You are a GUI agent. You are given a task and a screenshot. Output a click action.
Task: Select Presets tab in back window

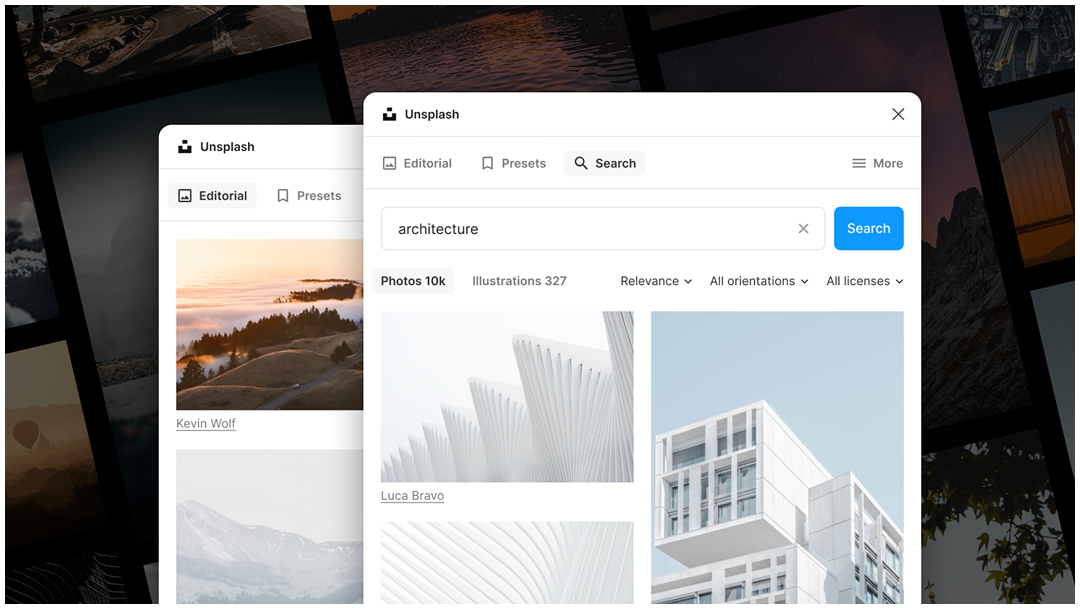click(x=309, y=196)
